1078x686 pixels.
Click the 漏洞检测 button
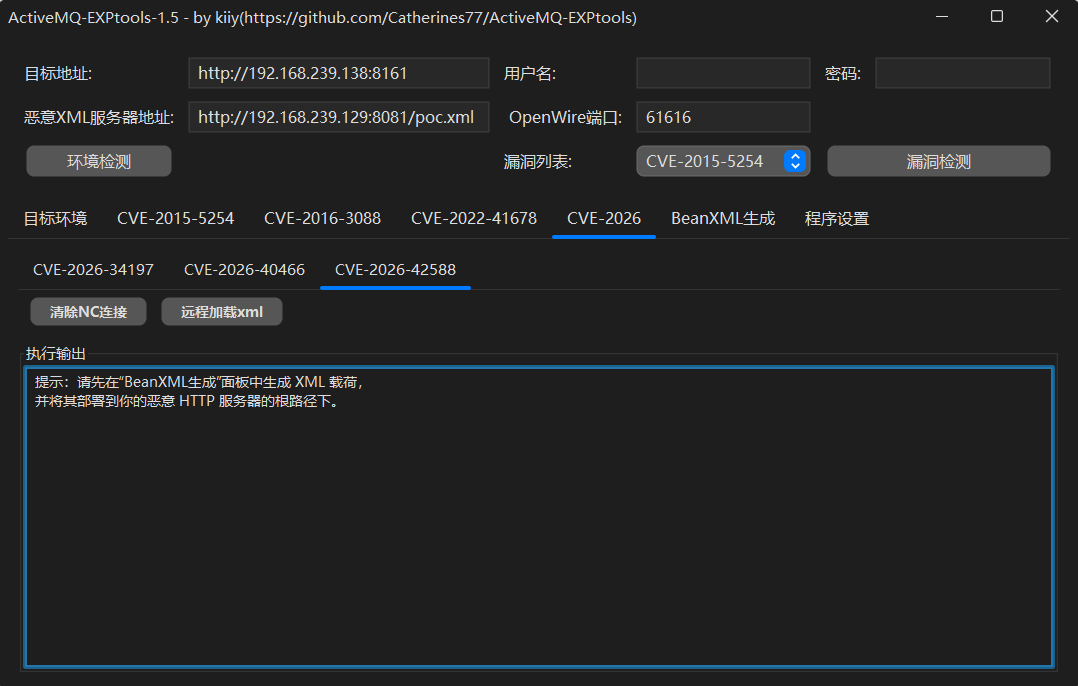click(x=938, y=162)
